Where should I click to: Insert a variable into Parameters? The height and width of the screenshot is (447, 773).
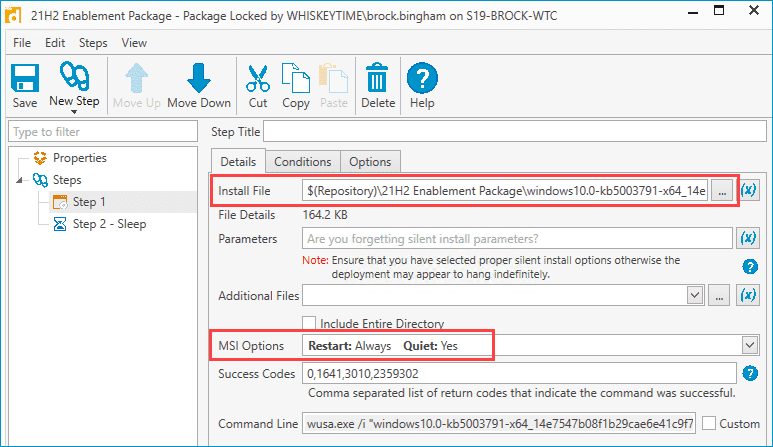point(748,239)
